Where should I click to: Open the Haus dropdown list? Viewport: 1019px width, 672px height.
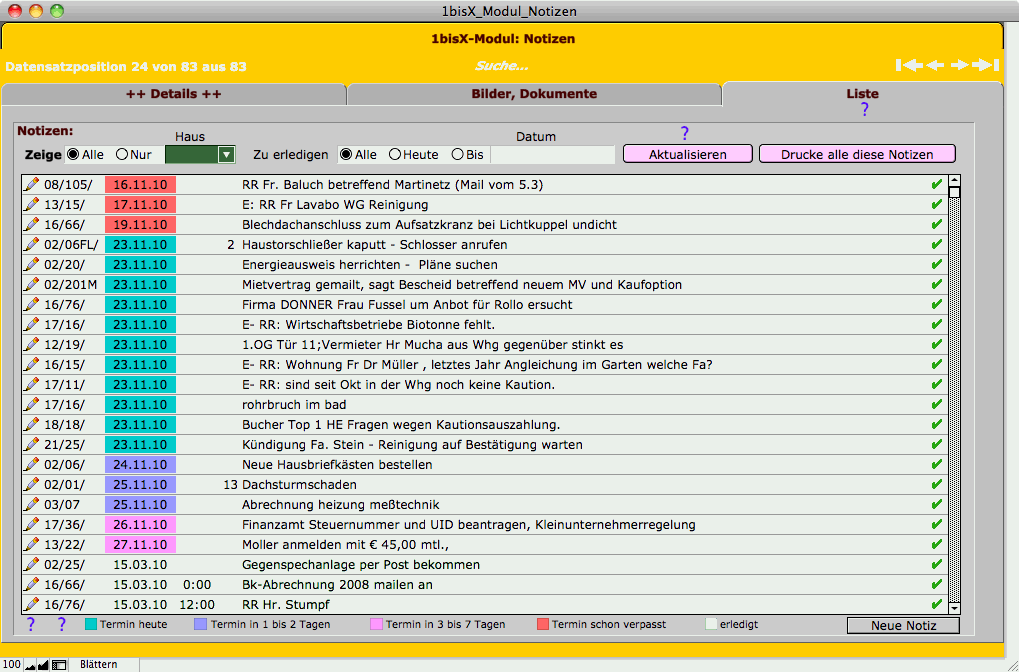pos(226,155)
